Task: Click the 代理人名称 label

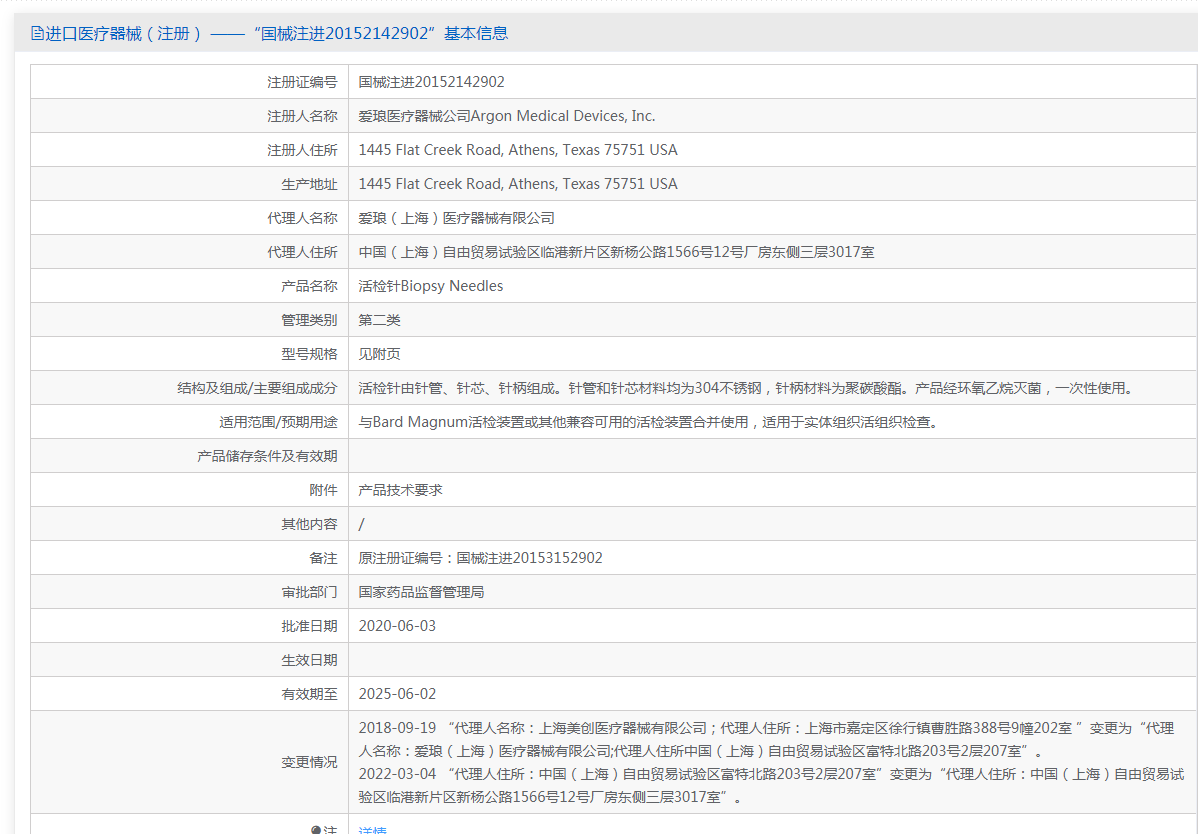Action: (302, 218)
